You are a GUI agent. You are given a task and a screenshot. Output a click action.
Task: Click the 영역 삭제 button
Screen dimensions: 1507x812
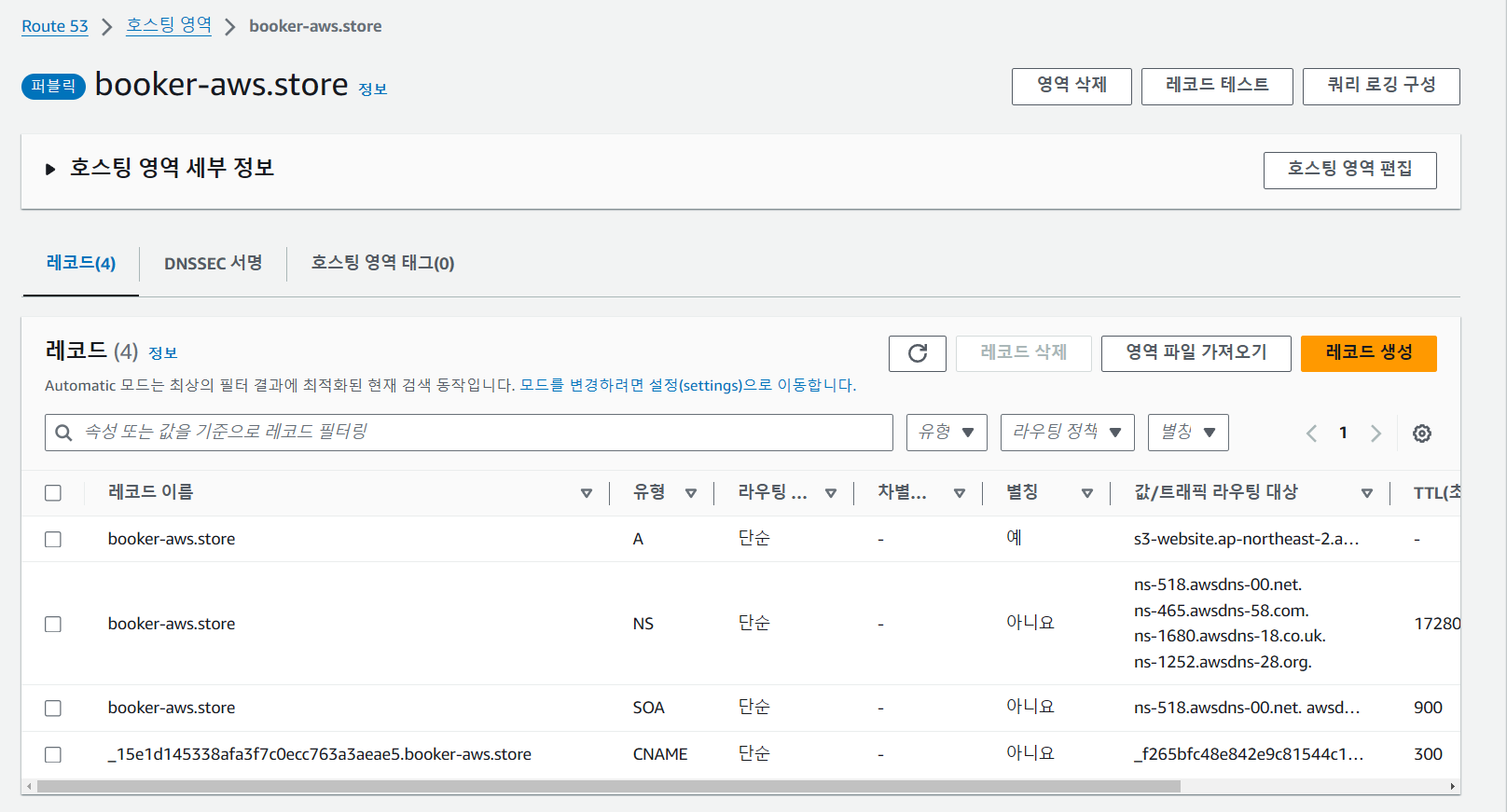pos(1071,87)
